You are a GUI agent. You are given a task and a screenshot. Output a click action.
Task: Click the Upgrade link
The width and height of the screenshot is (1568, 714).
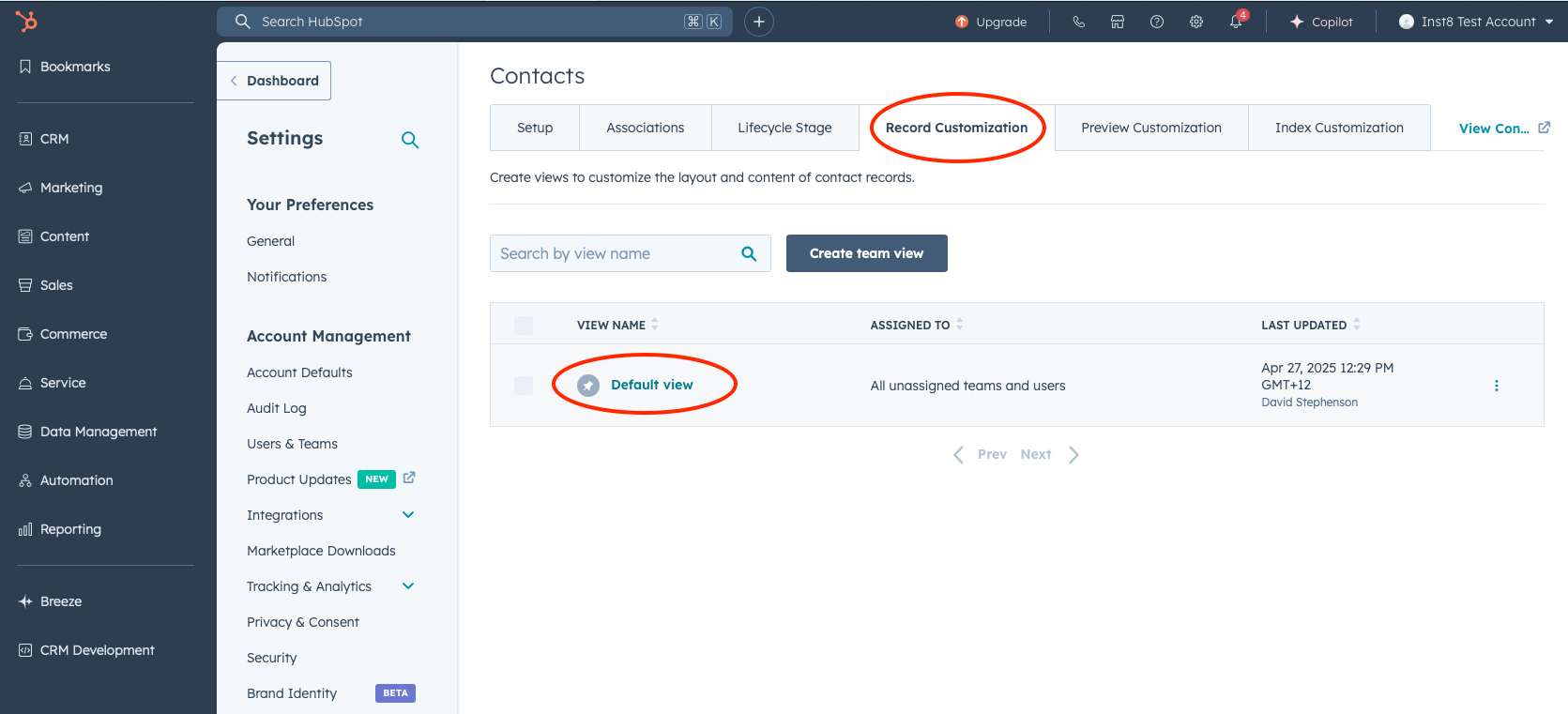click(x=1001, y=22)
